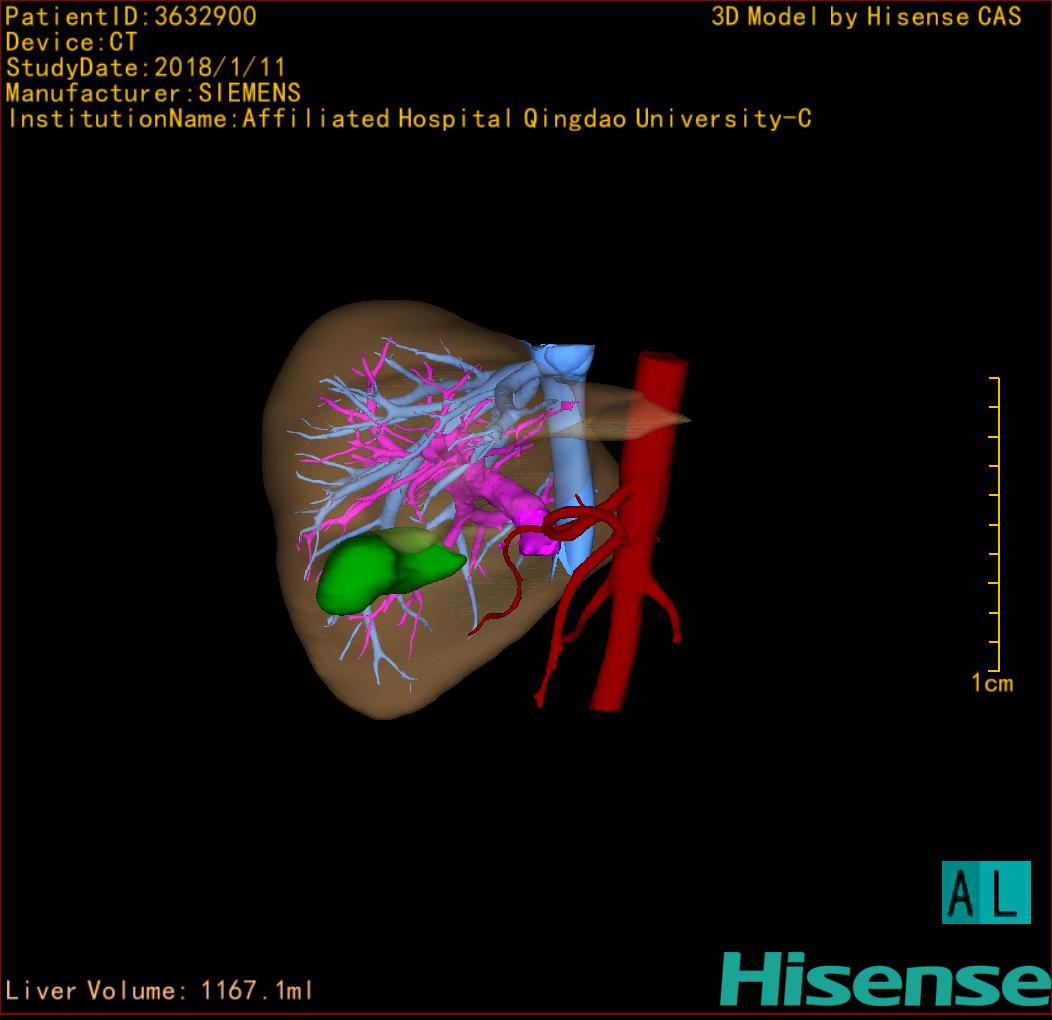Click the Manufacturer:SIEMENS label
The height and width of the screenshot is (1020, 1052).
pos(153,93)
